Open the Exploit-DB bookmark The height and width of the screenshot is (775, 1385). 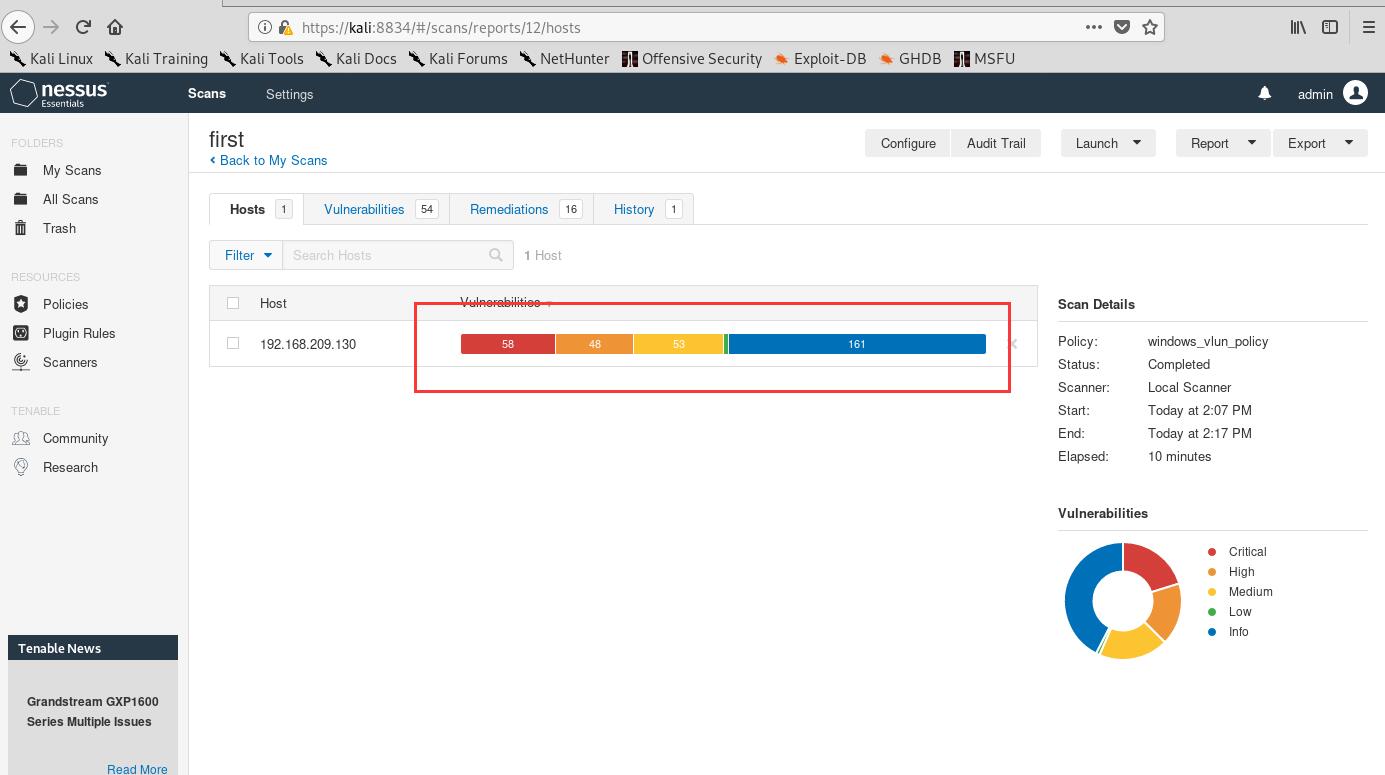pyautogui.click(x=820, y=58)
